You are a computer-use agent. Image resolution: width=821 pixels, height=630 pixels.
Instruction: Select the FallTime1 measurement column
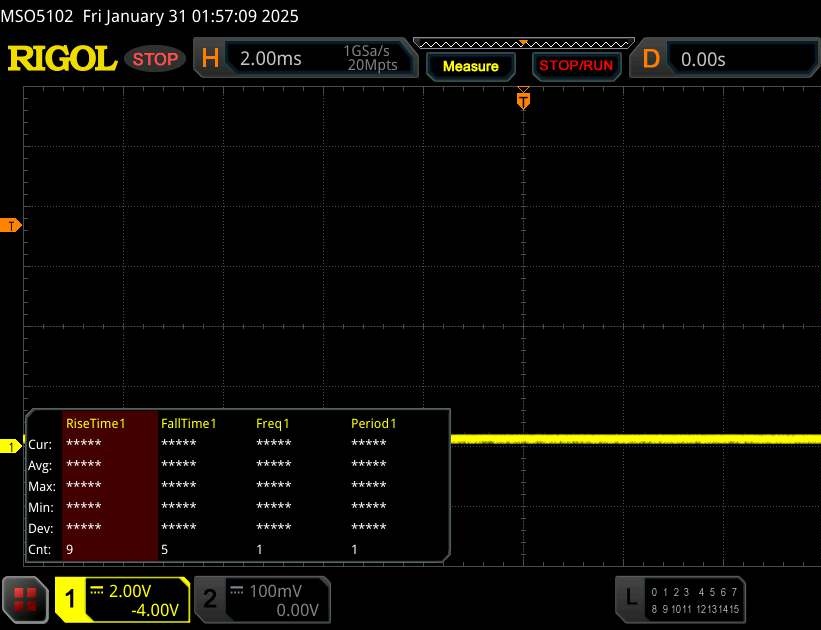(x=189, y=423)
